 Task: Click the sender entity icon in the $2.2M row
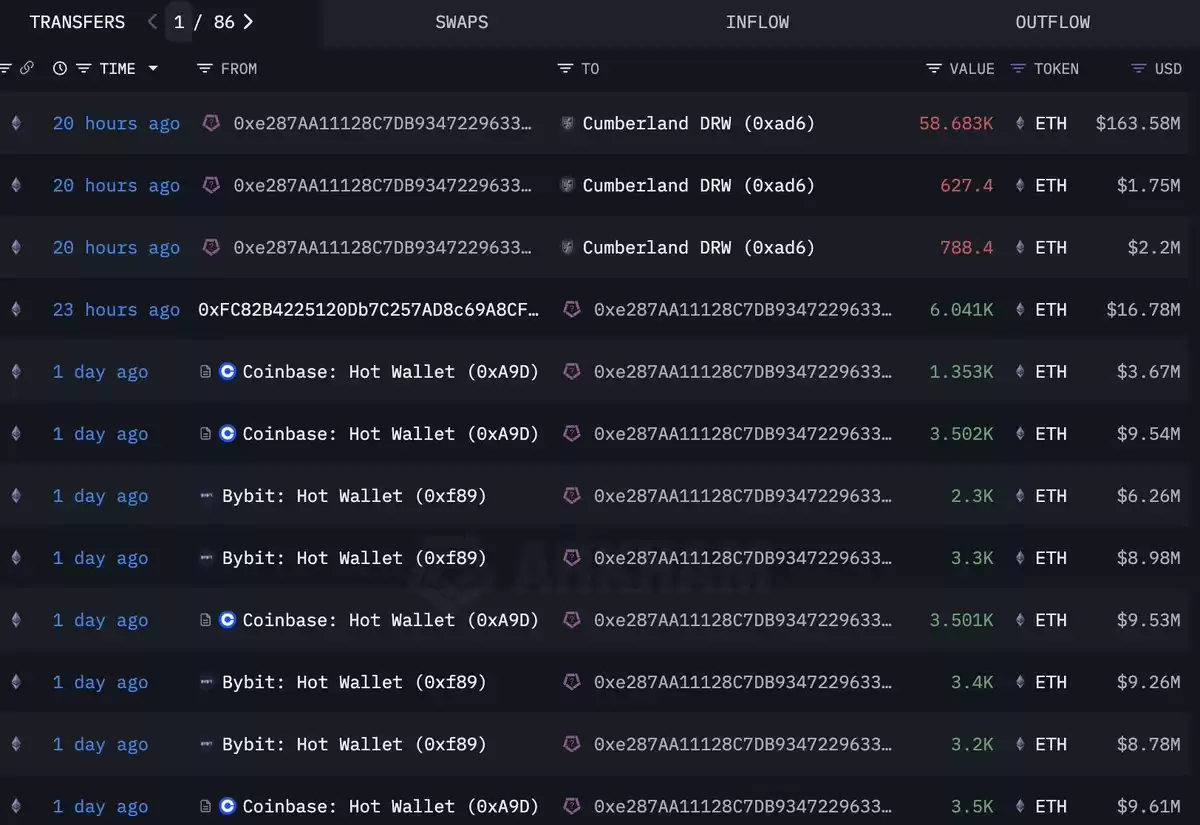(x=212, y=247)
